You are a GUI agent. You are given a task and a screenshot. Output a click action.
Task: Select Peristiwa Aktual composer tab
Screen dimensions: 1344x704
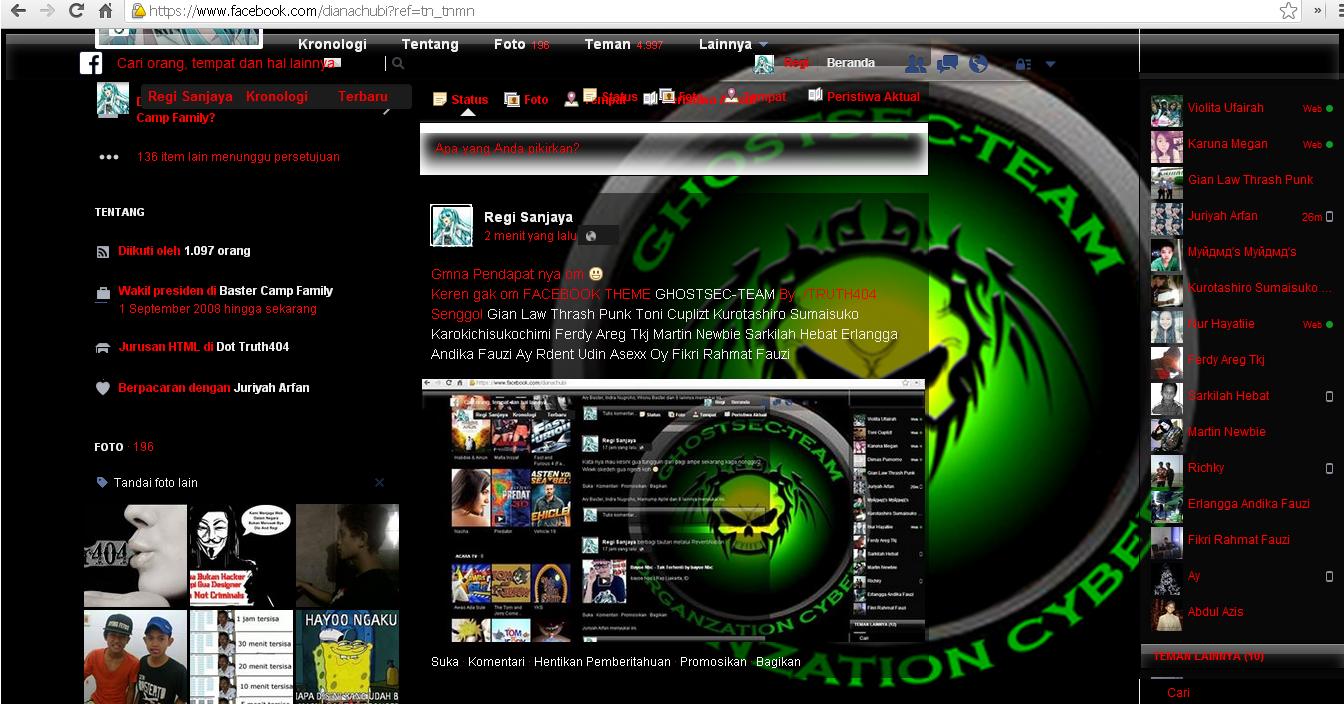864,96
